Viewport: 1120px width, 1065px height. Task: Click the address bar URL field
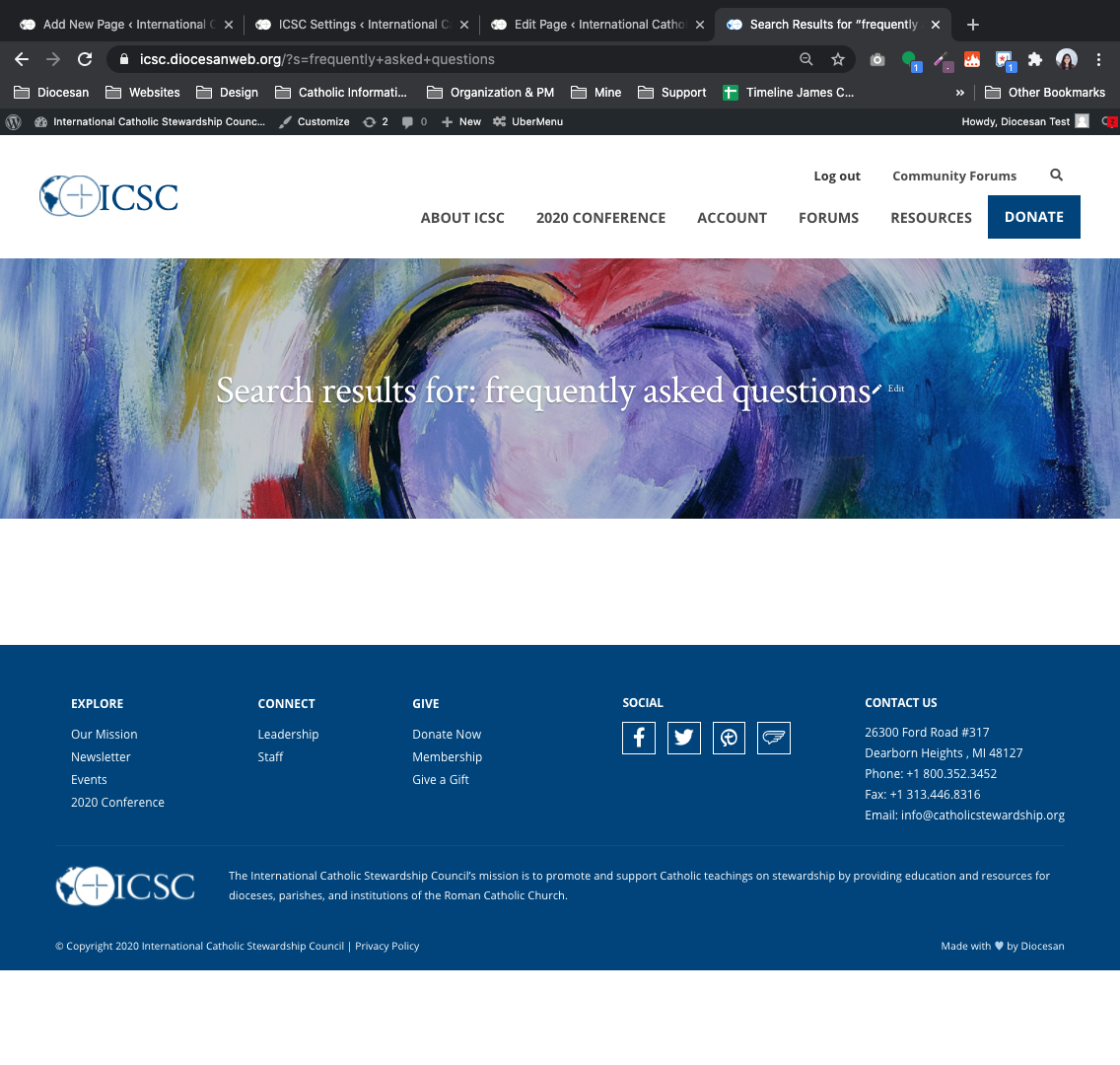click(x=454, y=59)
